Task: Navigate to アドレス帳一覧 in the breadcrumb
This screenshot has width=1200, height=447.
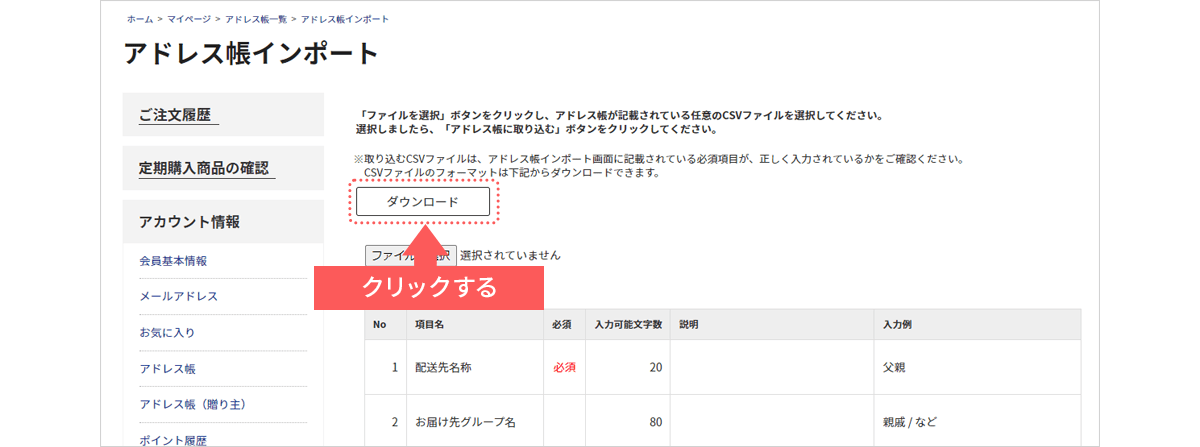Action: tap(255, 19)
